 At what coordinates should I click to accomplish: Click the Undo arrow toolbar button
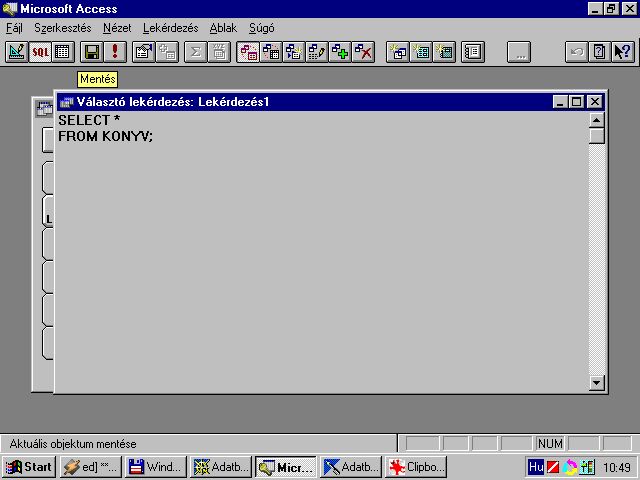577,52
